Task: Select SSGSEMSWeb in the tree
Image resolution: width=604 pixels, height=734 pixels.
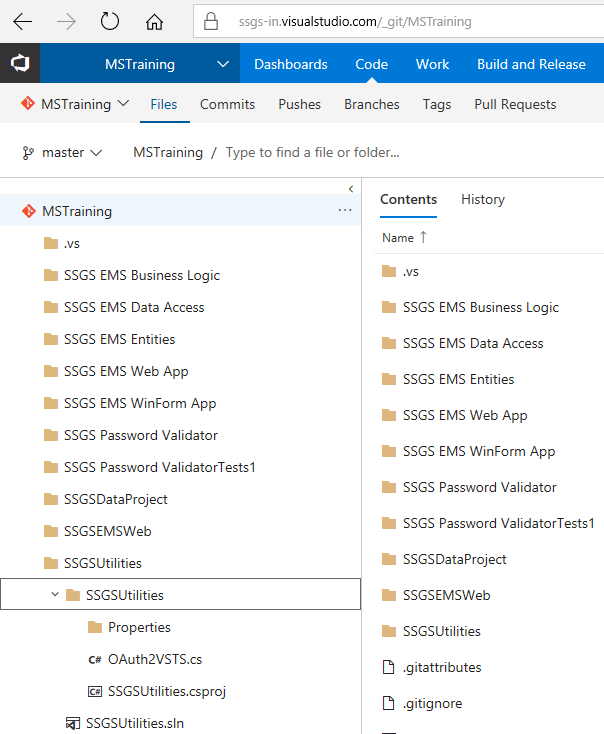Action: coord(108,531)
